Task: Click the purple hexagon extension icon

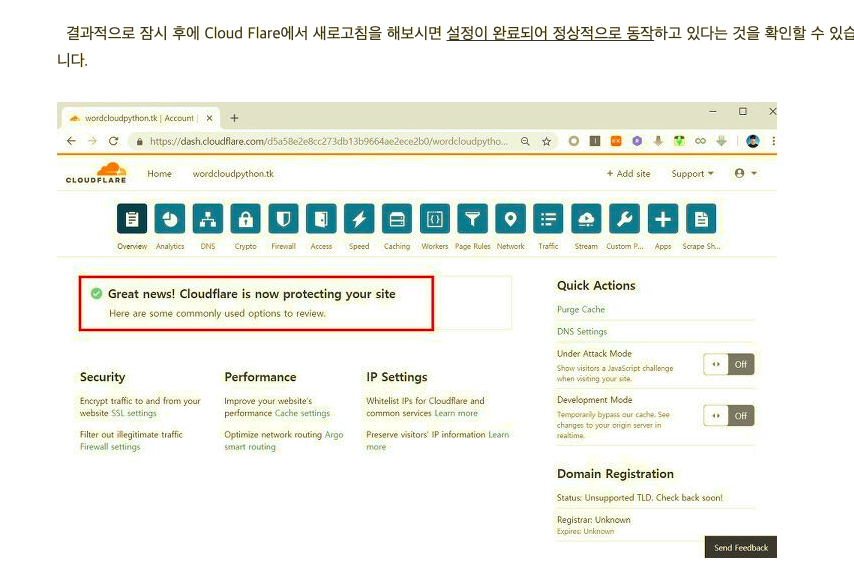Action: tap(637, 141)
